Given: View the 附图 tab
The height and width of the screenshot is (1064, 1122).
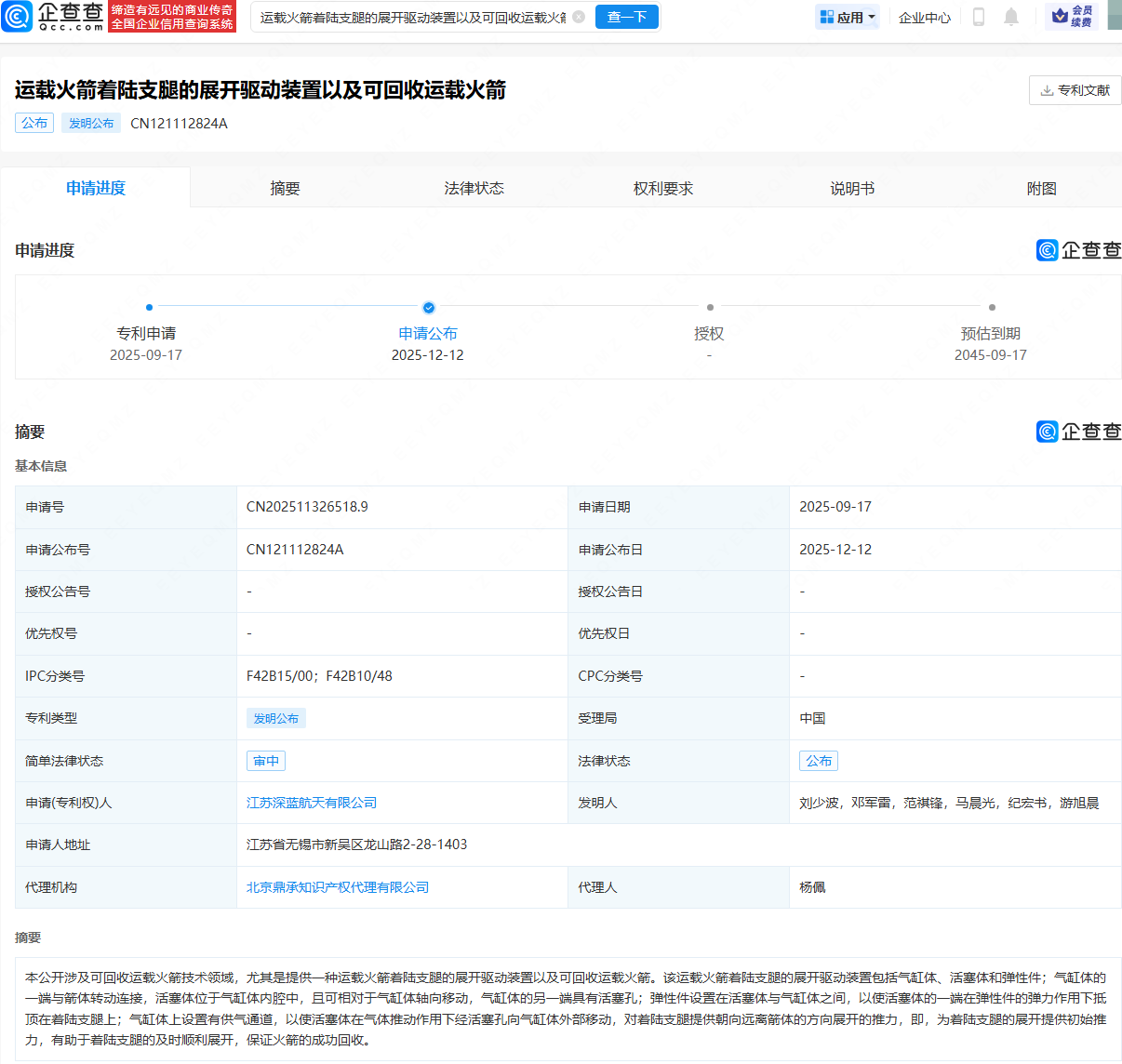Looking at the screenshot, I should point(1039,187).
